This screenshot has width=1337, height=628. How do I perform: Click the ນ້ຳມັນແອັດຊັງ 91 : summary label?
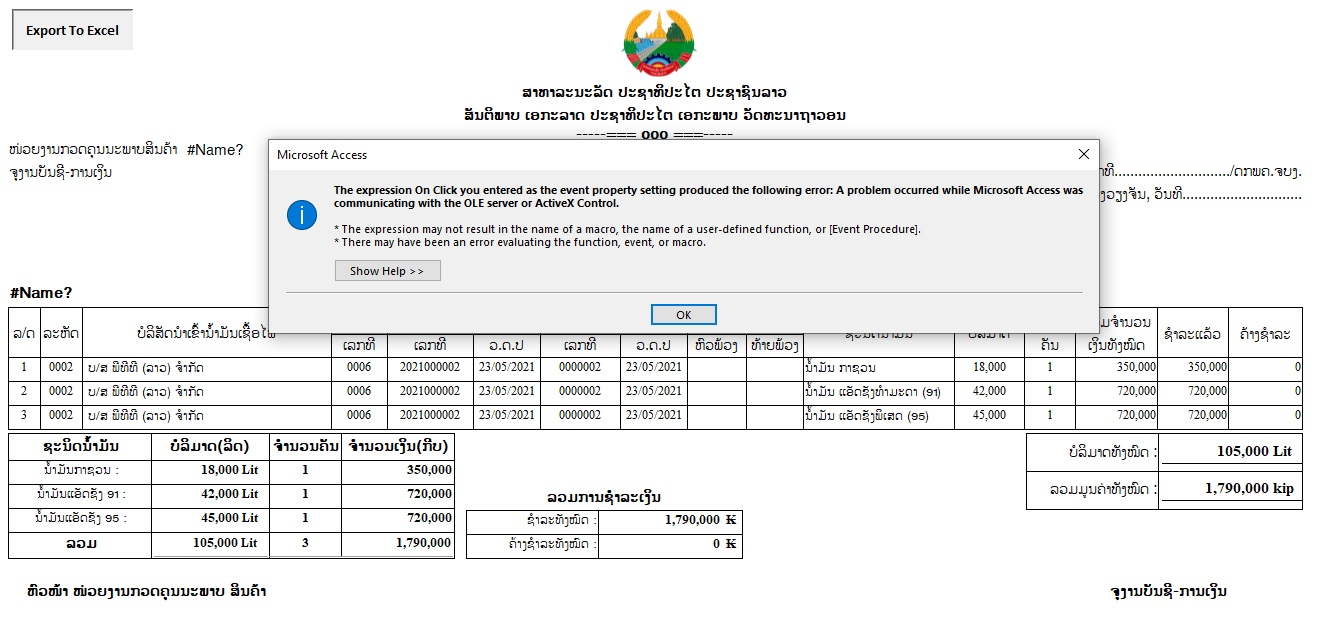(80, 494)
